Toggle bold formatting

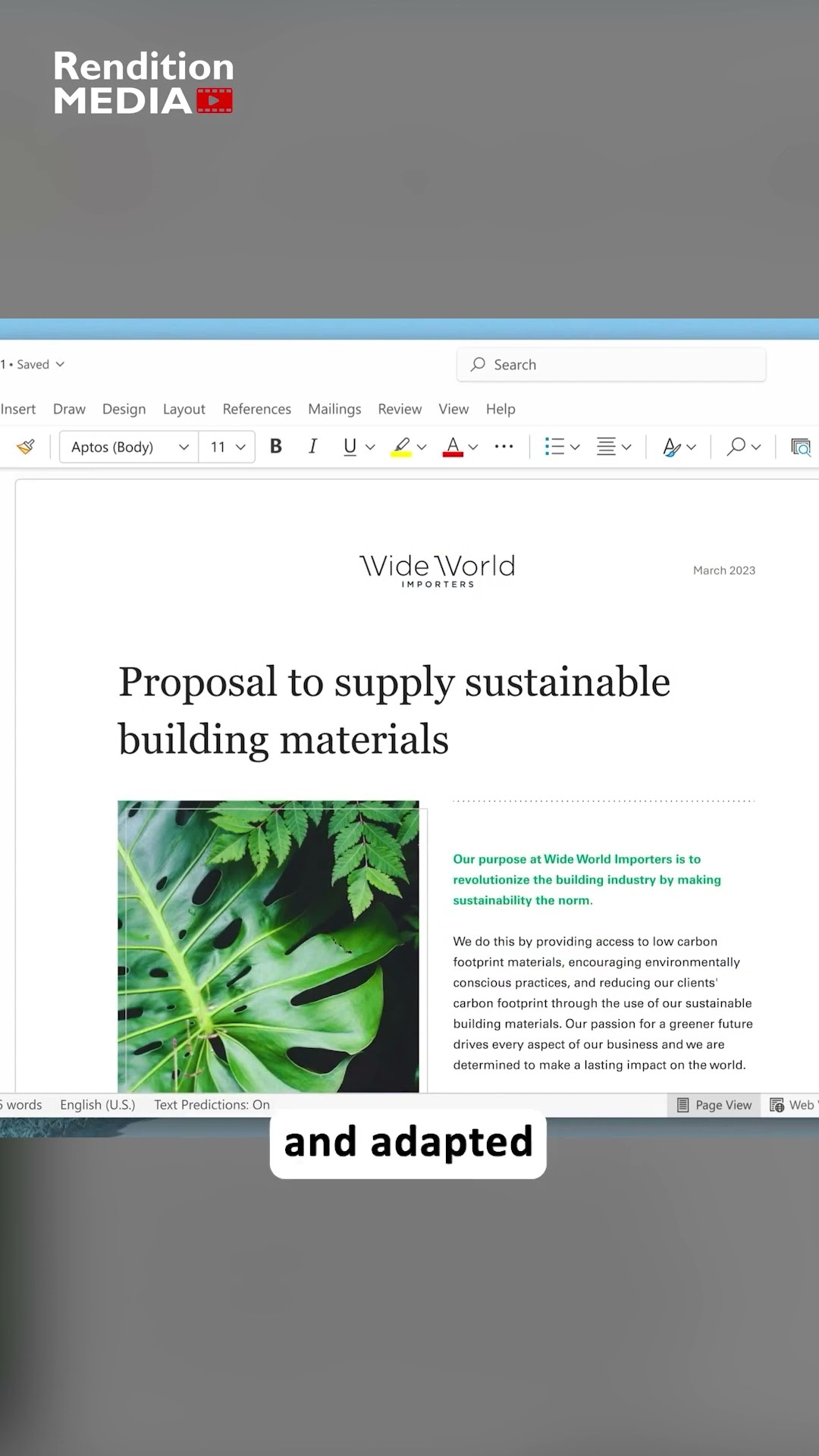coord(276,447)
